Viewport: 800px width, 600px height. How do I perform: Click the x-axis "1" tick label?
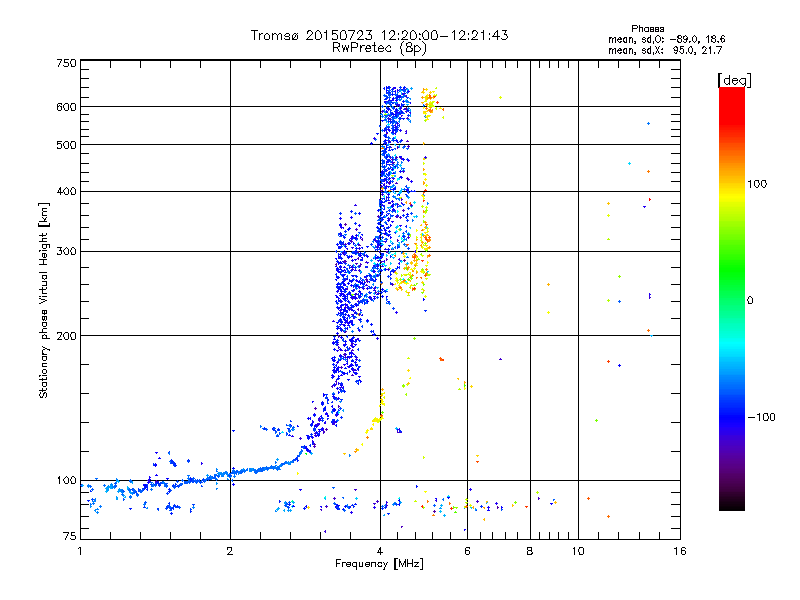[80, 551]
